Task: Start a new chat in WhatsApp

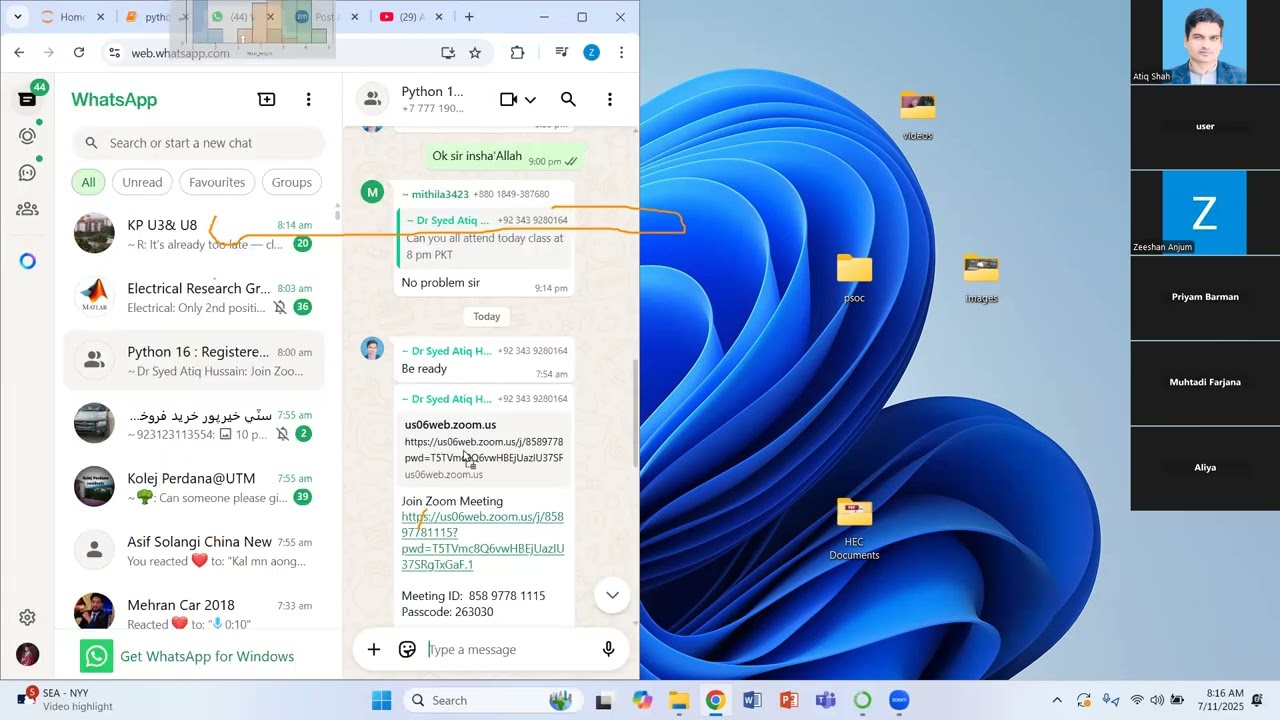Action: (266, 99)
